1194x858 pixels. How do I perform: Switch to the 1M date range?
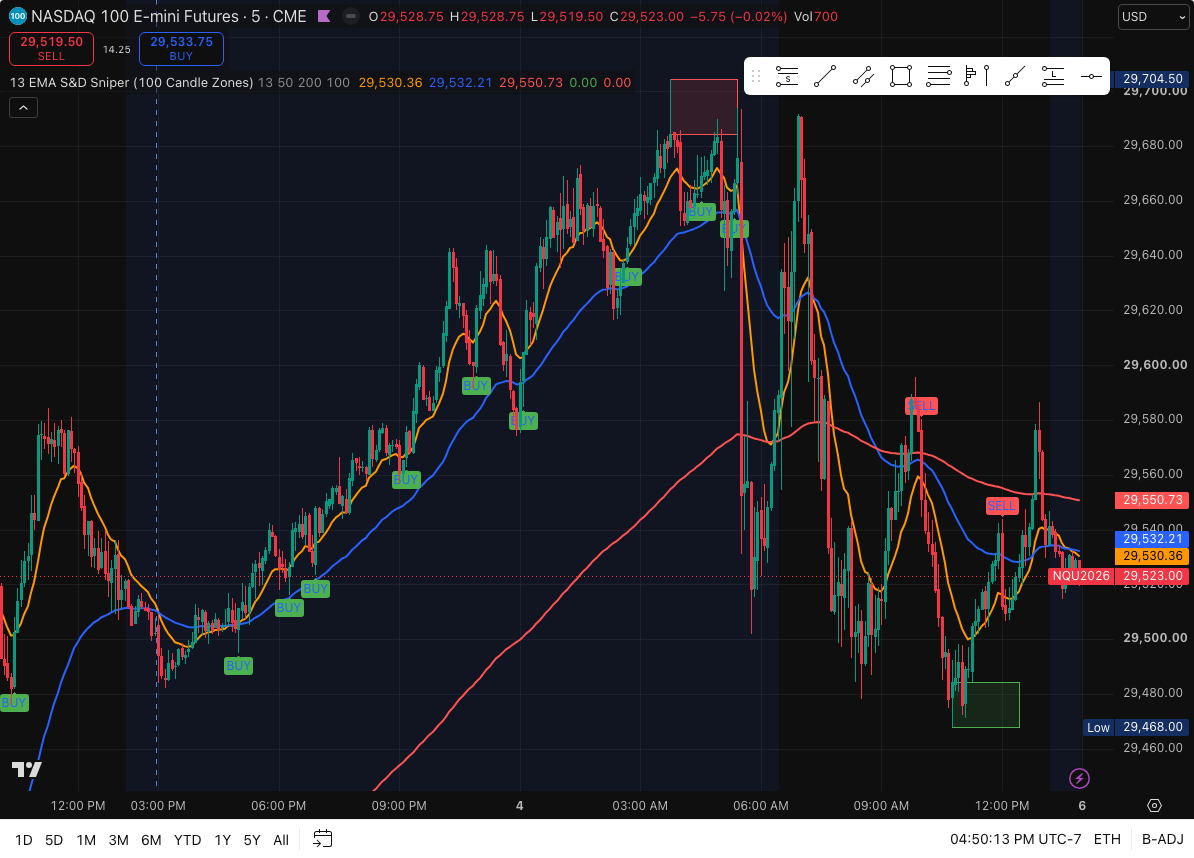click(86, 840)
